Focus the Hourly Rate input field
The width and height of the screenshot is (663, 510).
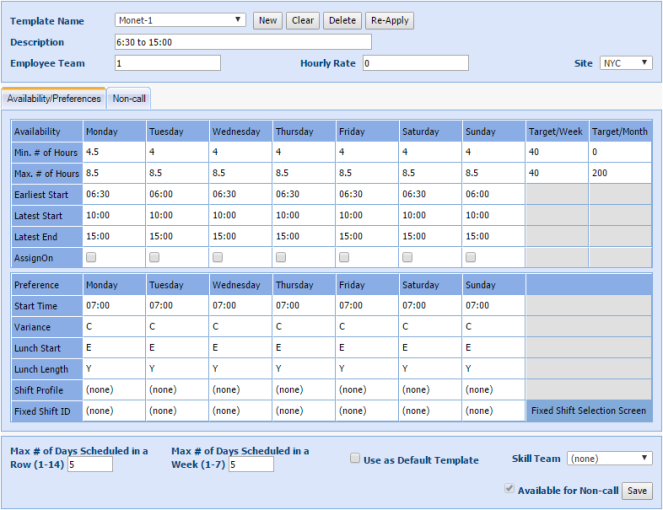(x=415, y=63)
